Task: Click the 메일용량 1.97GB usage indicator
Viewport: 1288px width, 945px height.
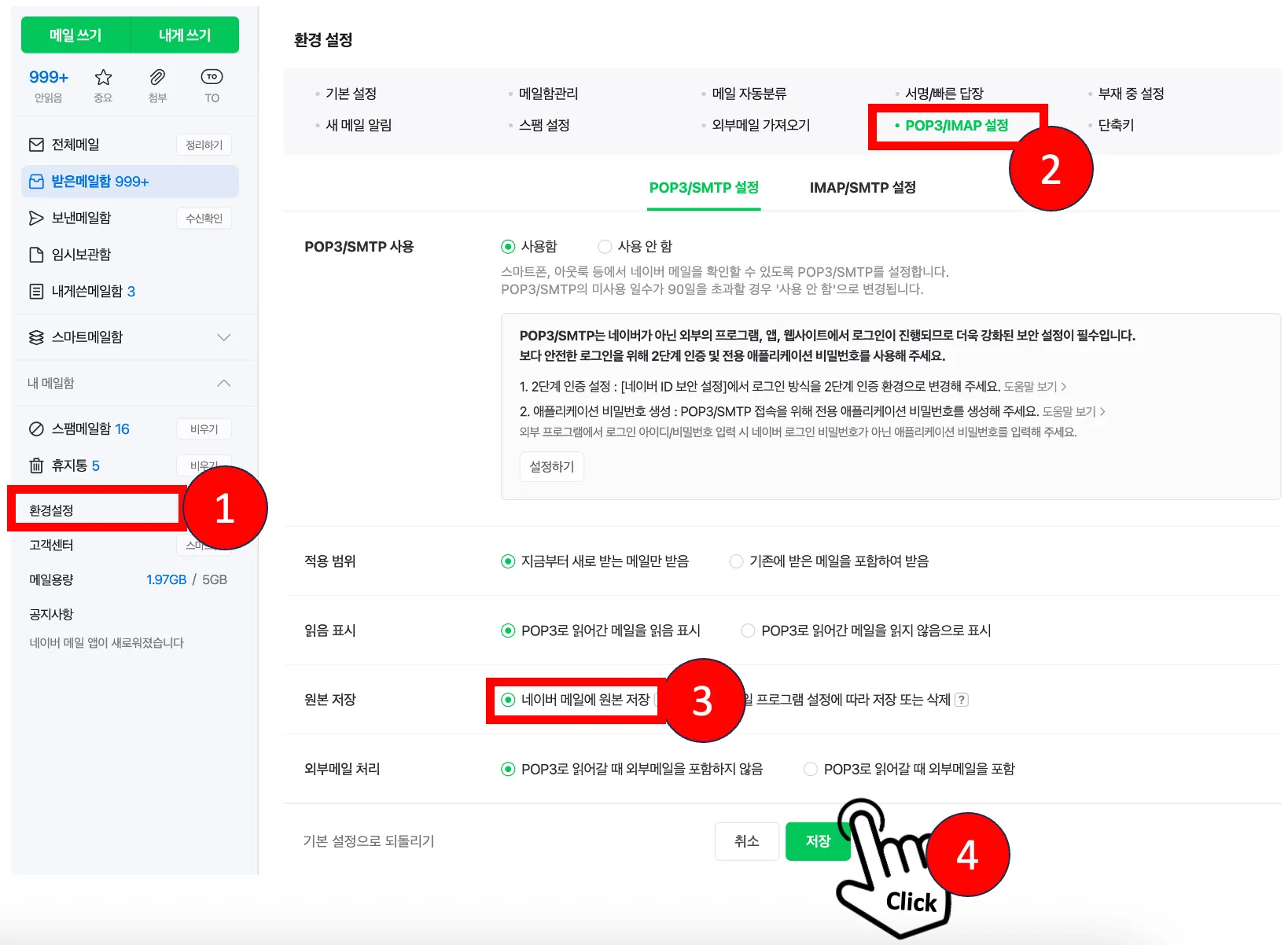Action: click(166, 580)
